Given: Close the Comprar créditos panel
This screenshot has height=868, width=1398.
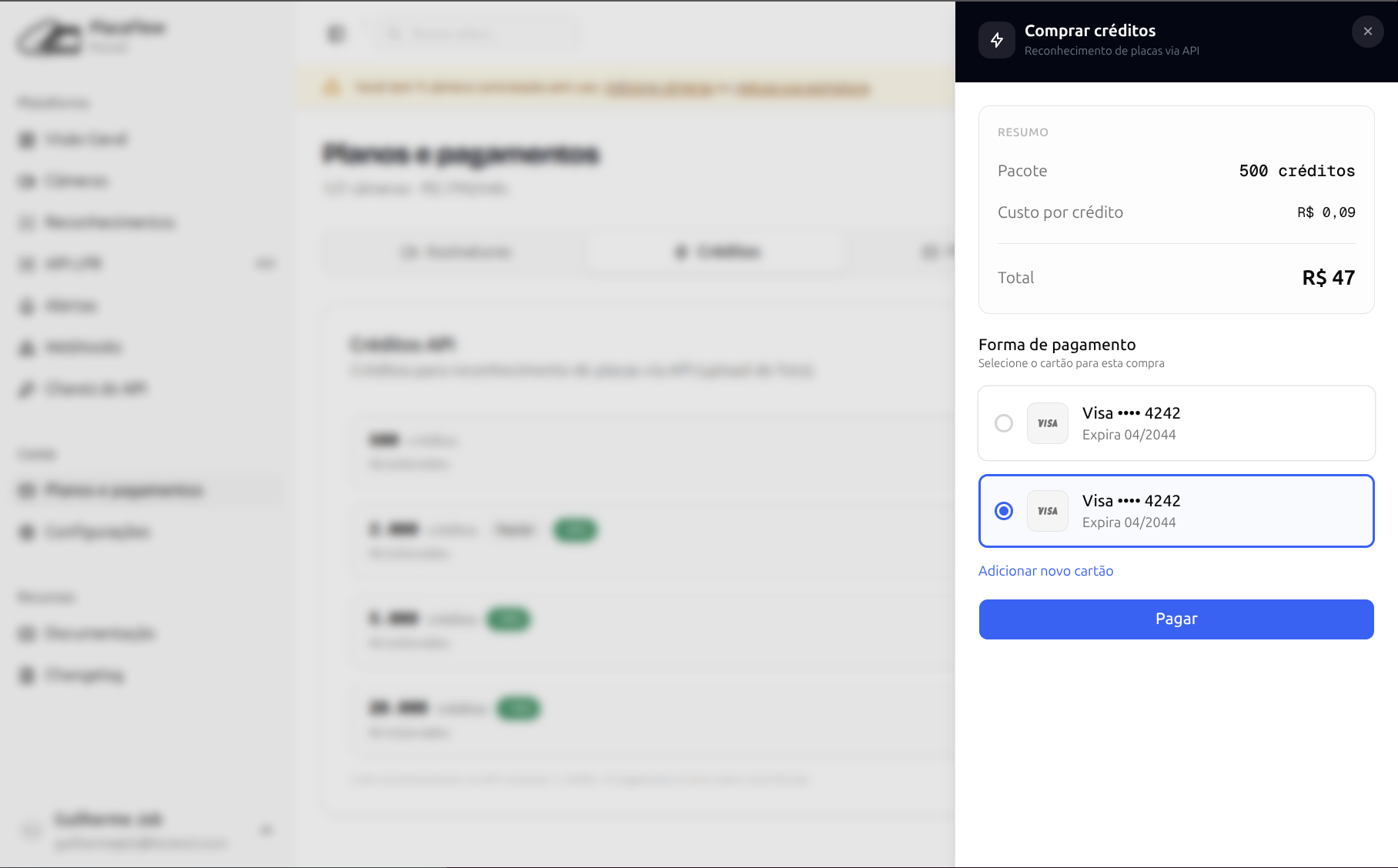Looking at the screenshot, I should coord(1367,32).
